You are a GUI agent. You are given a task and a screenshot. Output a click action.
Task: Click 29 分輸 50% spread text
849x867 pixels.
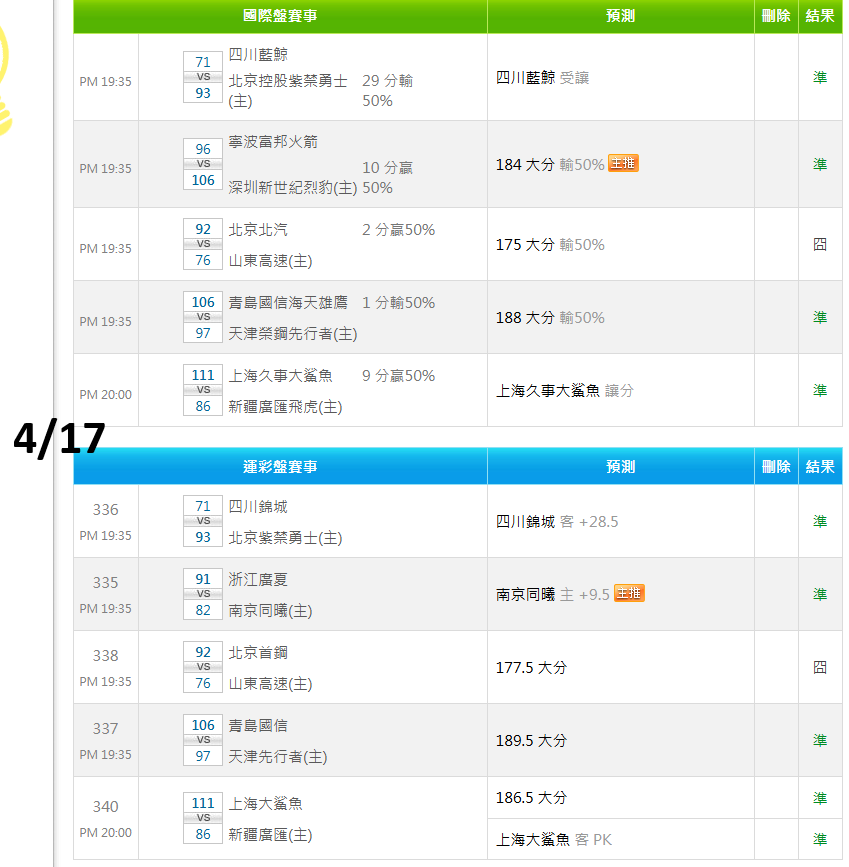(x=388, y=91)
